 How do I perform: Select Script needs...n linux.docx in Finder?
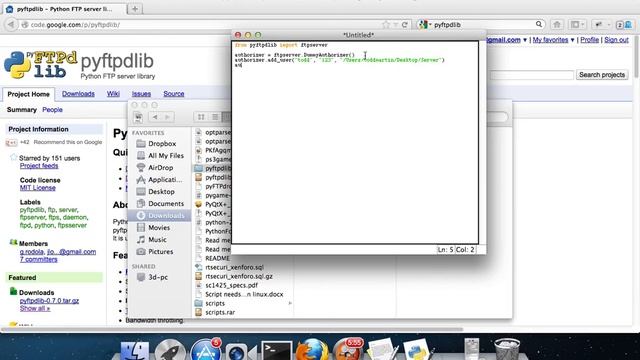pos(244,294)
